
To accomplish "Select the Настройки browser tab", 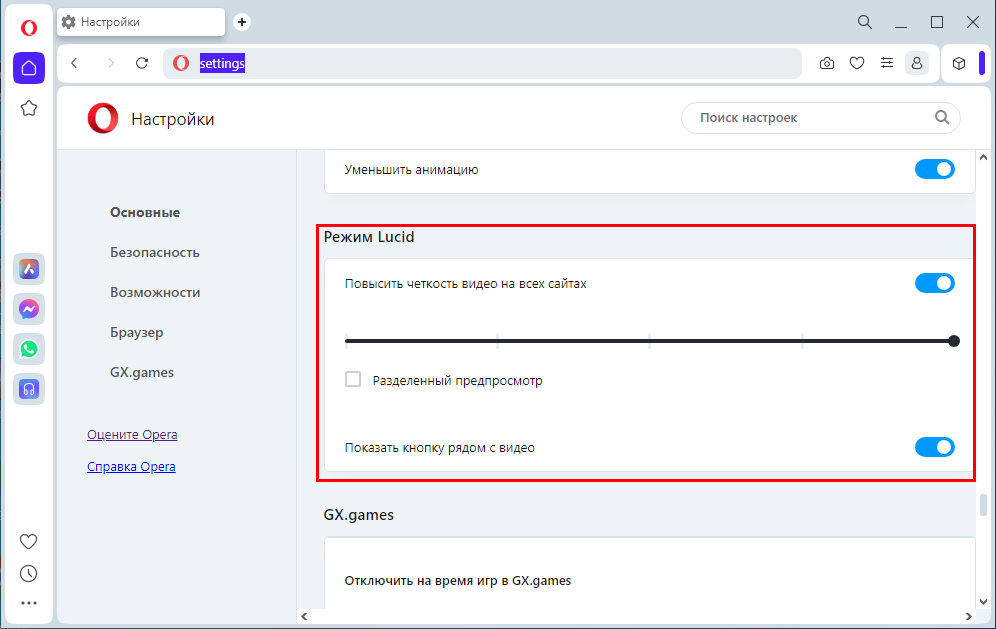I will tap(141, 22).
